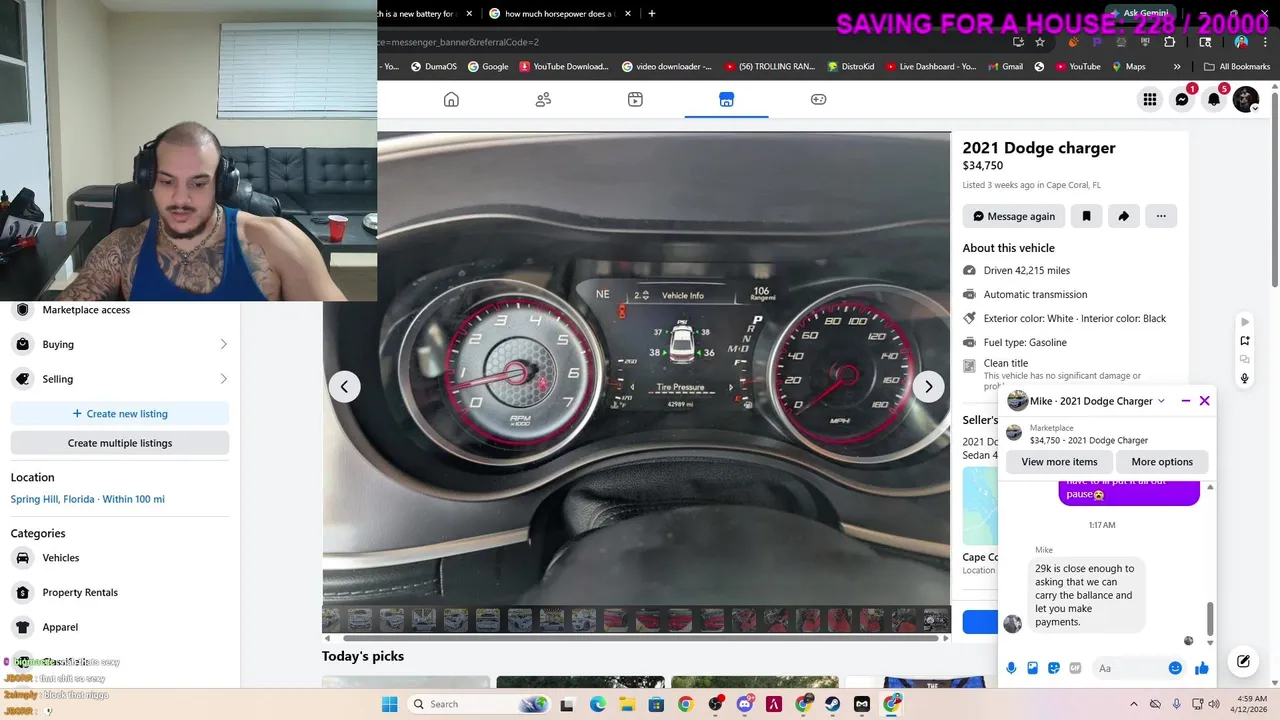Record a voice clip in chat

tap(1011, 668)
